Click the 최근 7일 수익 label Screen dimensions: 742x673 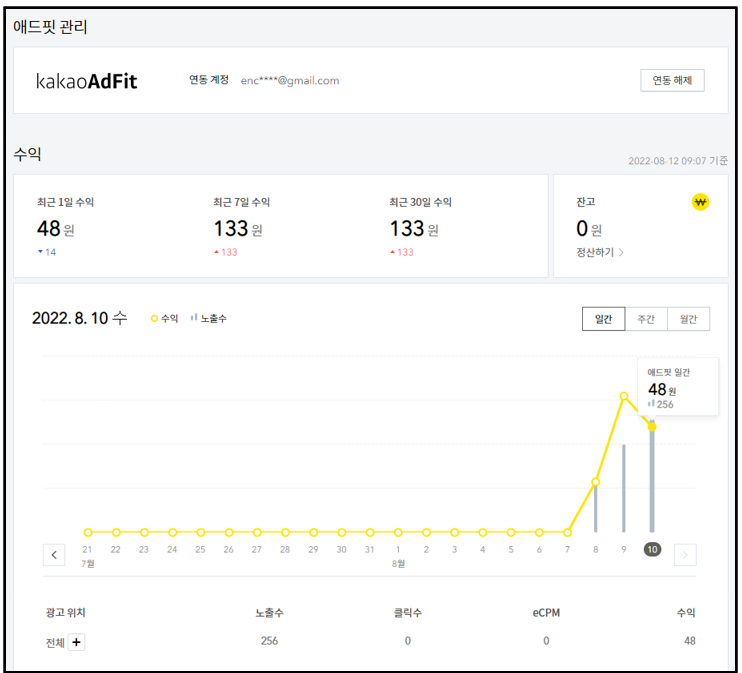click(241, 202)
